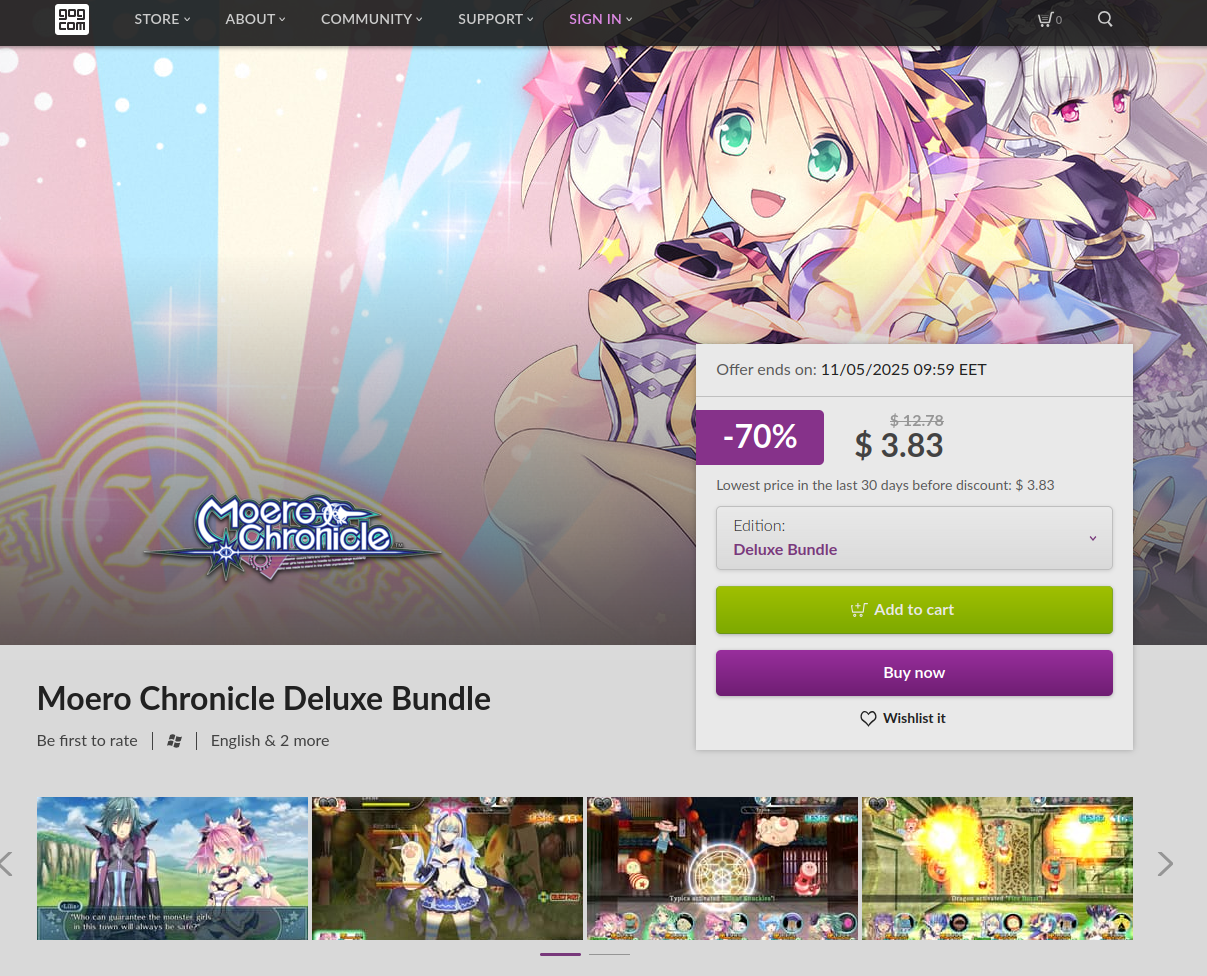Expand the STORE menu

point(162,19)
